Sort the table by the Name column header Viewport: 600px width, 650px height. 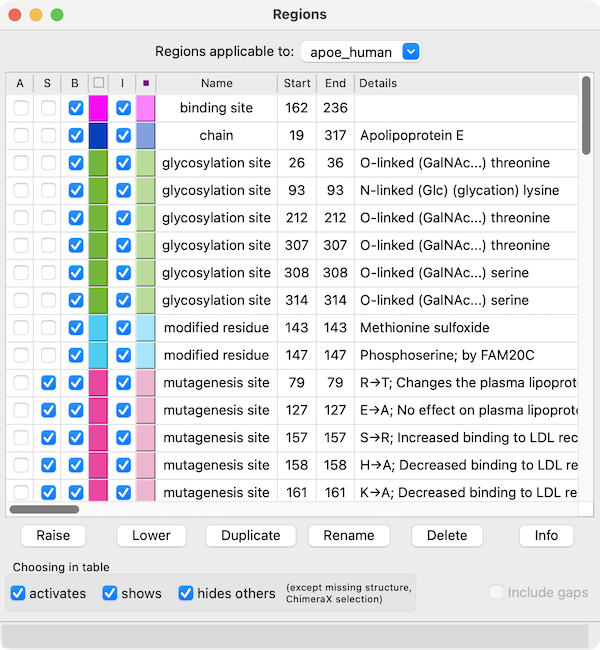coord(216,83)
